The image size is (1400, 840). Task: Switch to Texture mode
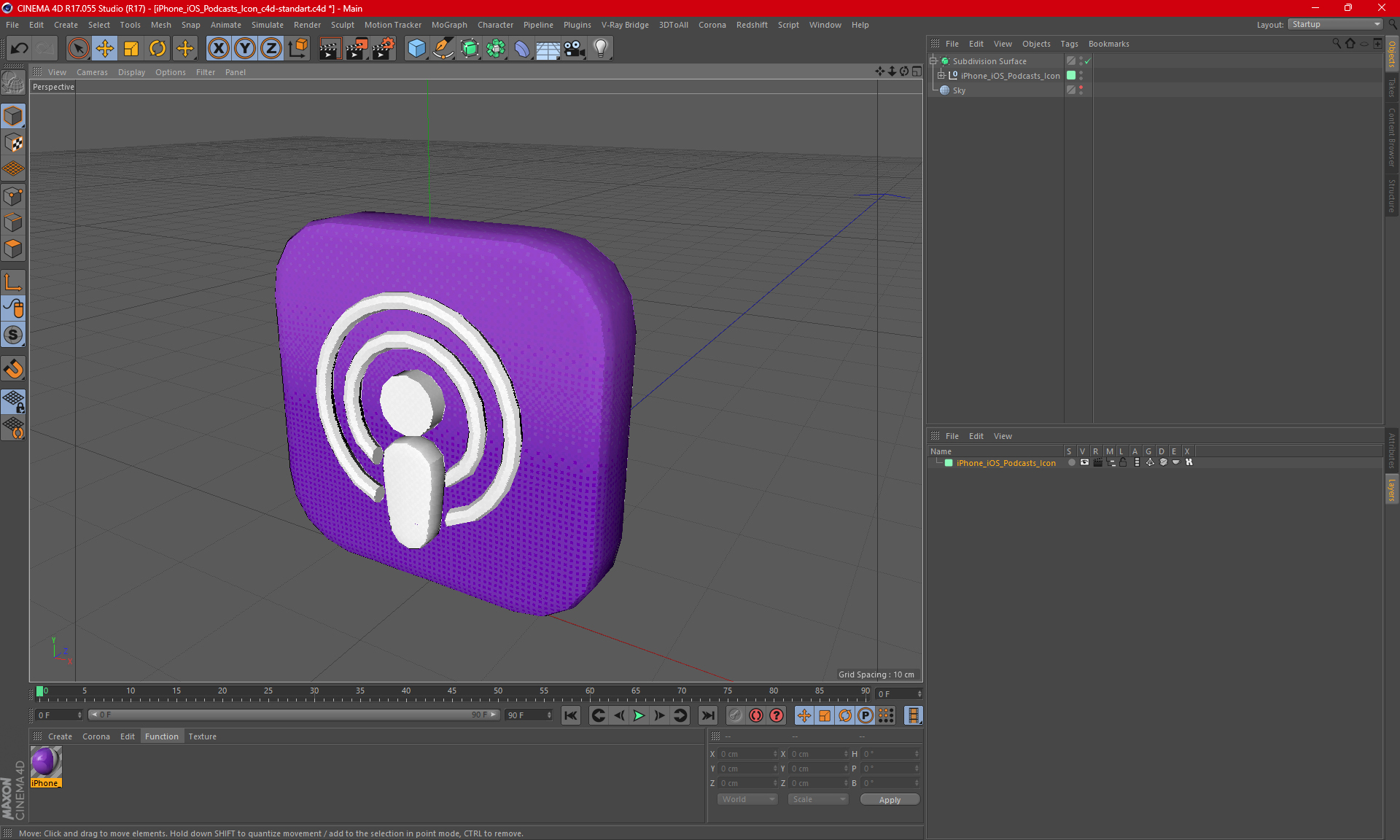[x=13, y=143]
